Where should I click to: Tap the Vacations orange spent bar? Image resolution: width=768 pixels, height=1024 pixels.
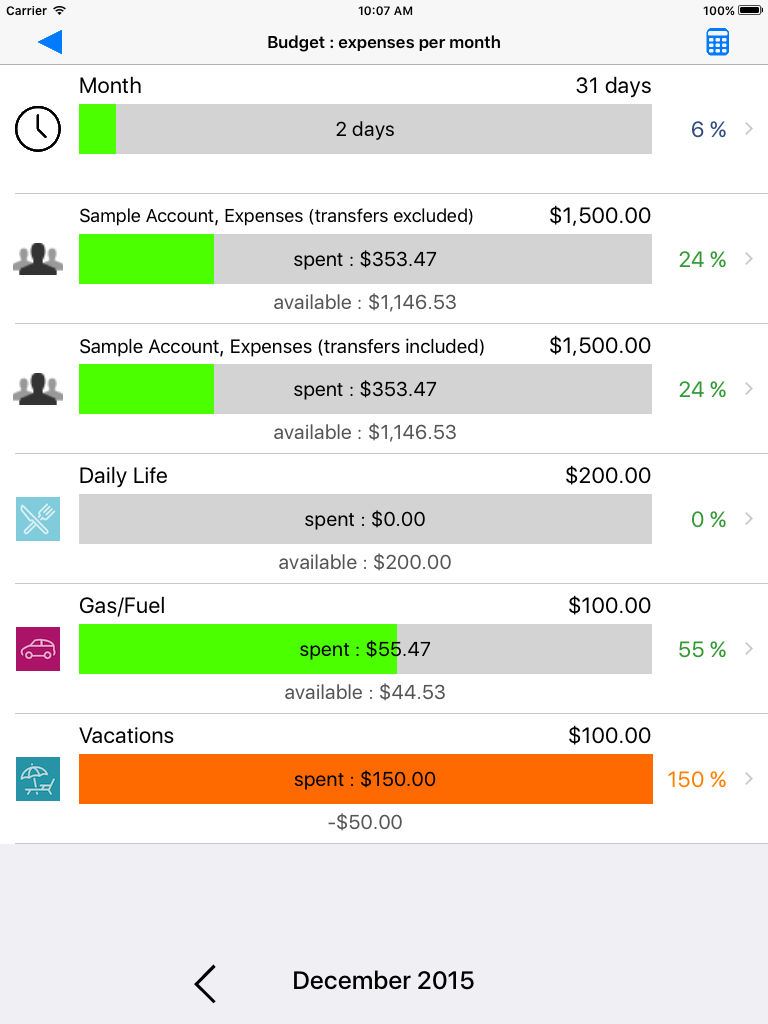tap(366, 778)
